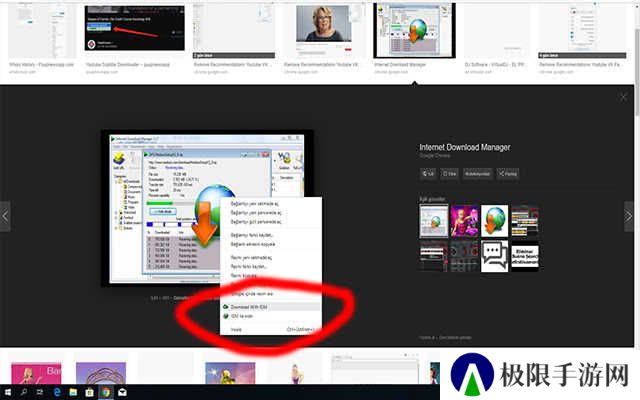
Task: Switch to Google Chrome in the taskbar
Action: point(106,392)
